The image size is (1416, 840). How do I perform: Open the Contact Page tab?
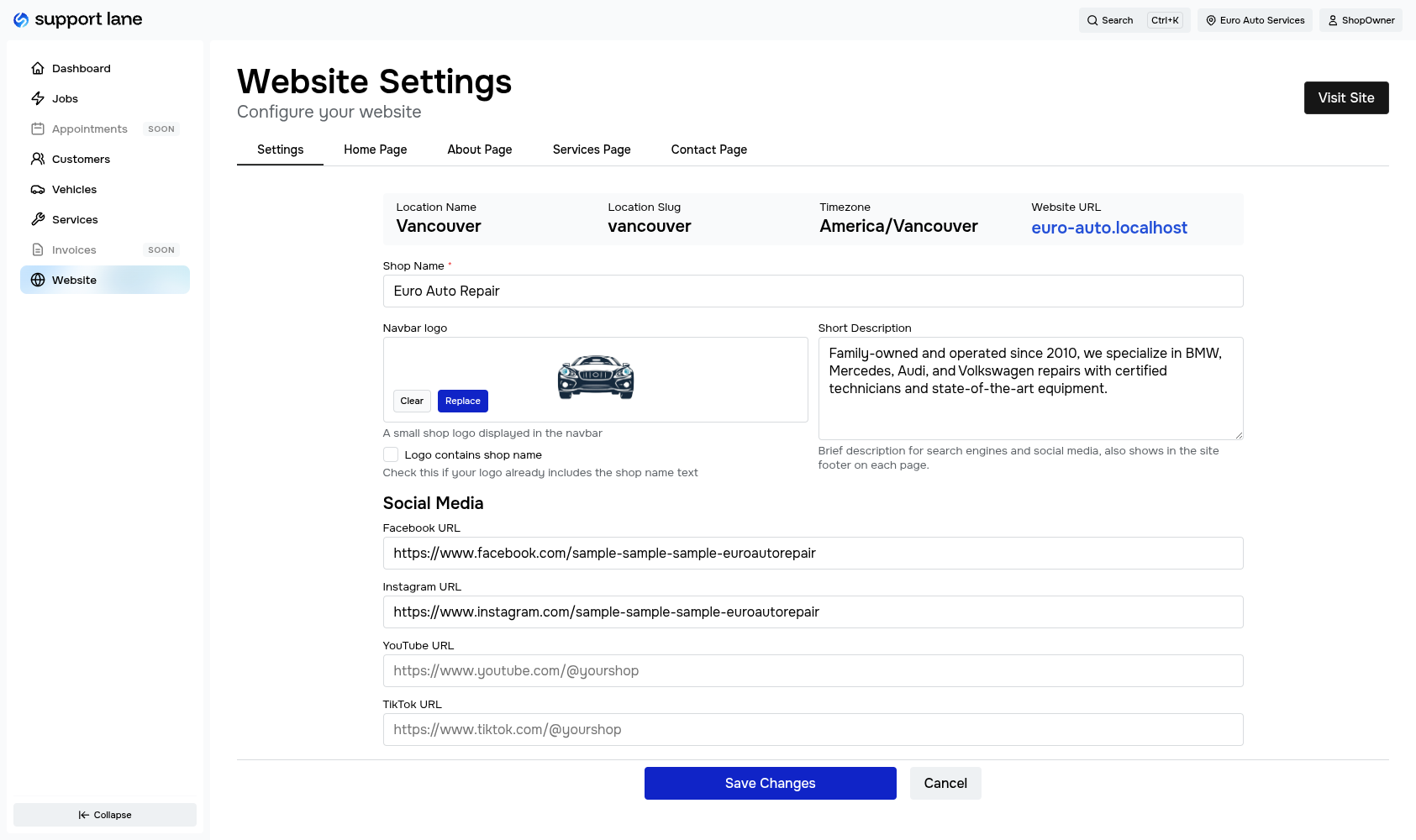point(708,150)
